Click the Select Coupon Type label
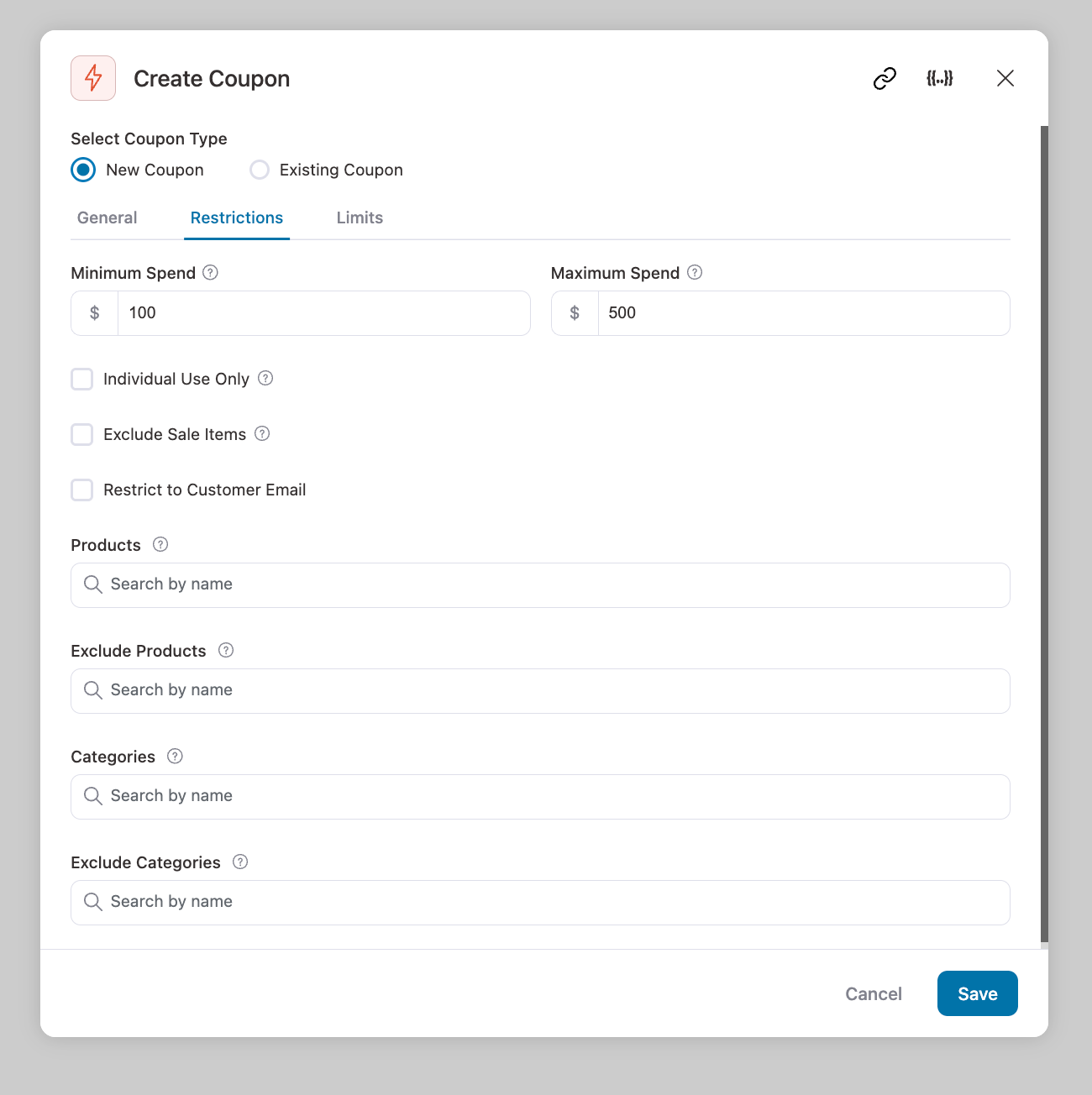 149,139
